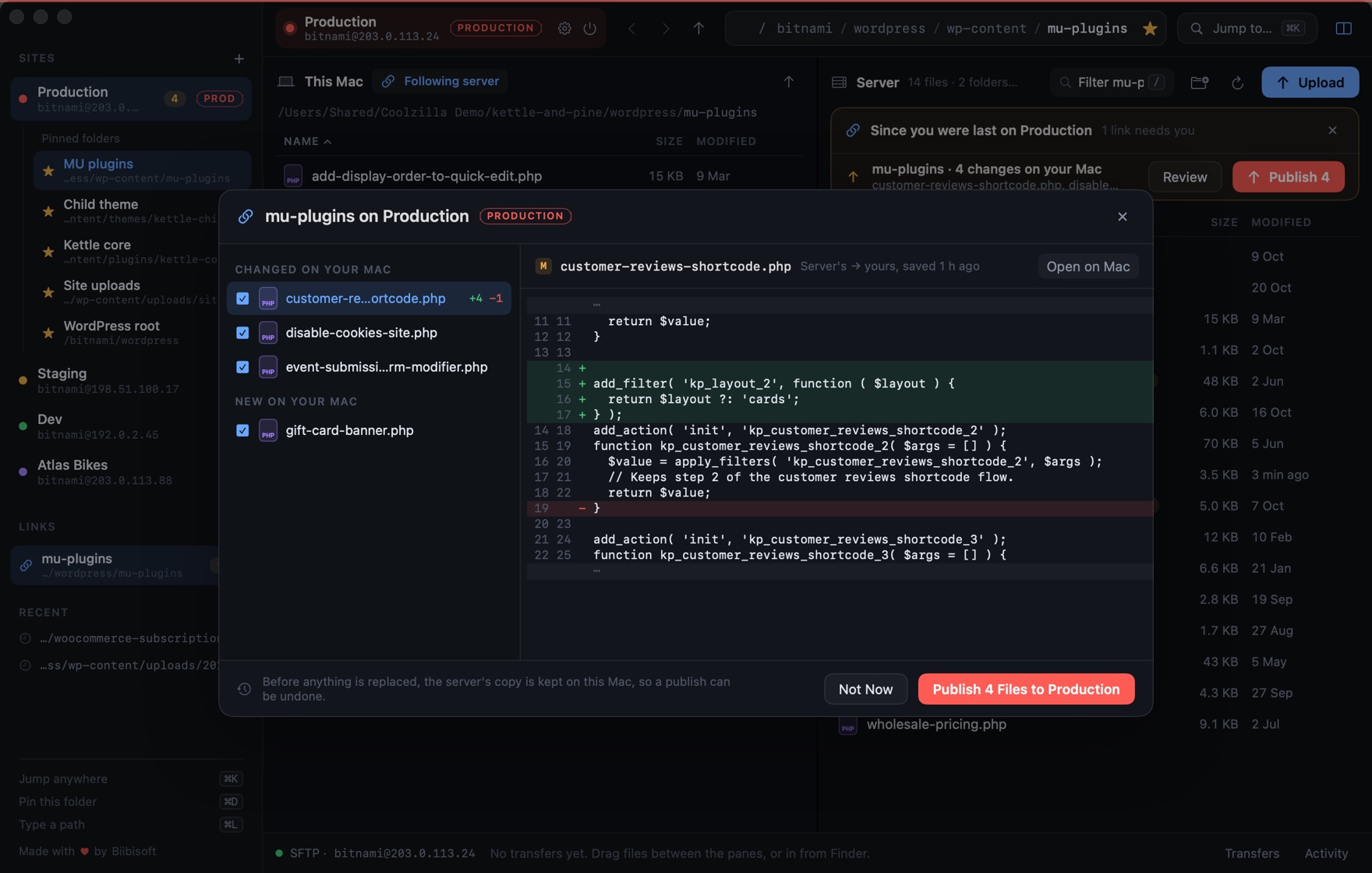The image size is (1372, 873).
Task: Uncheck disable-cookies-site.php checkbox
Action: click(242, 333)
